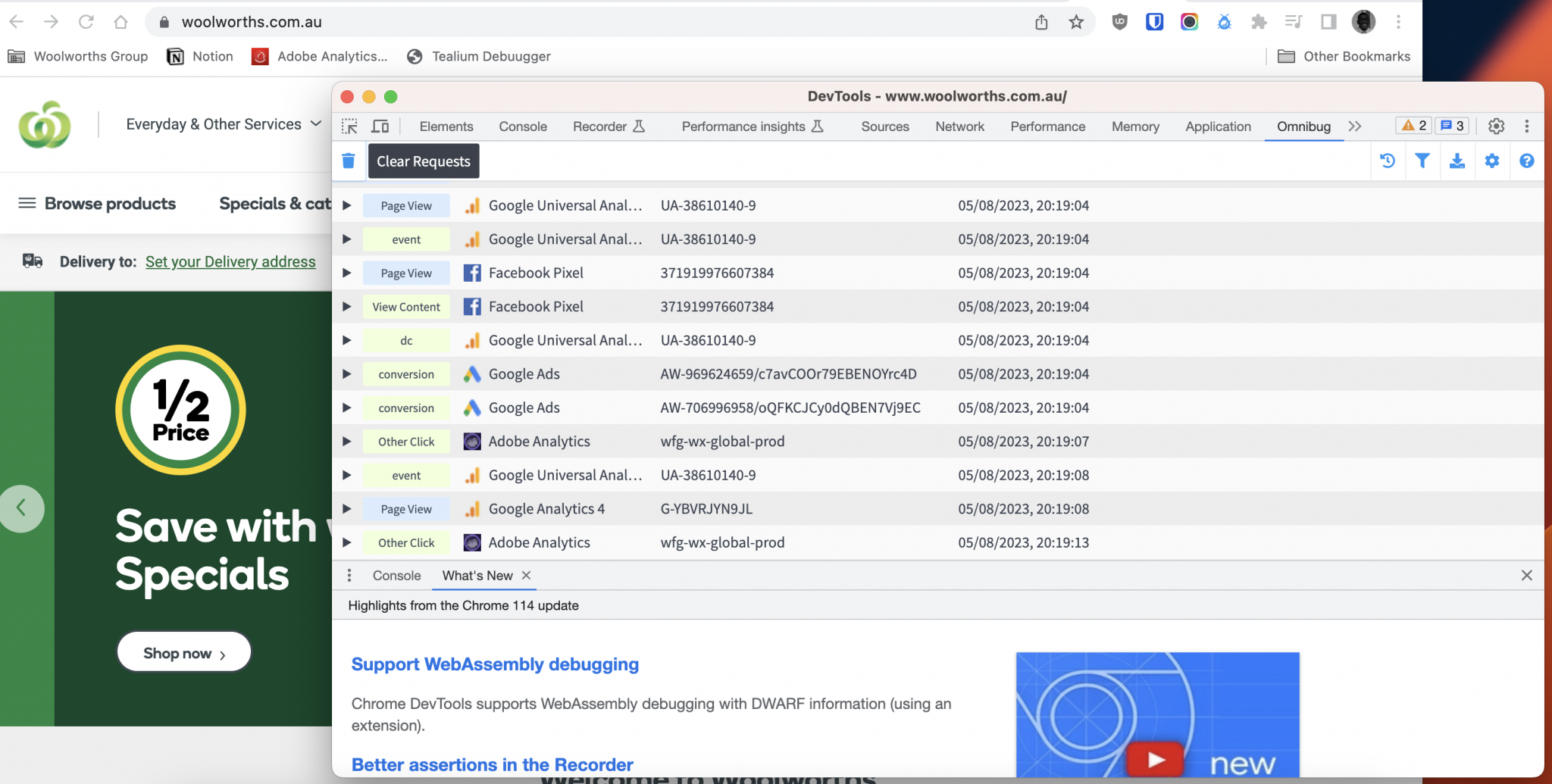Open DevTools settings gear
Viewport: 1552px width, 784px height.
(1496, 127)
